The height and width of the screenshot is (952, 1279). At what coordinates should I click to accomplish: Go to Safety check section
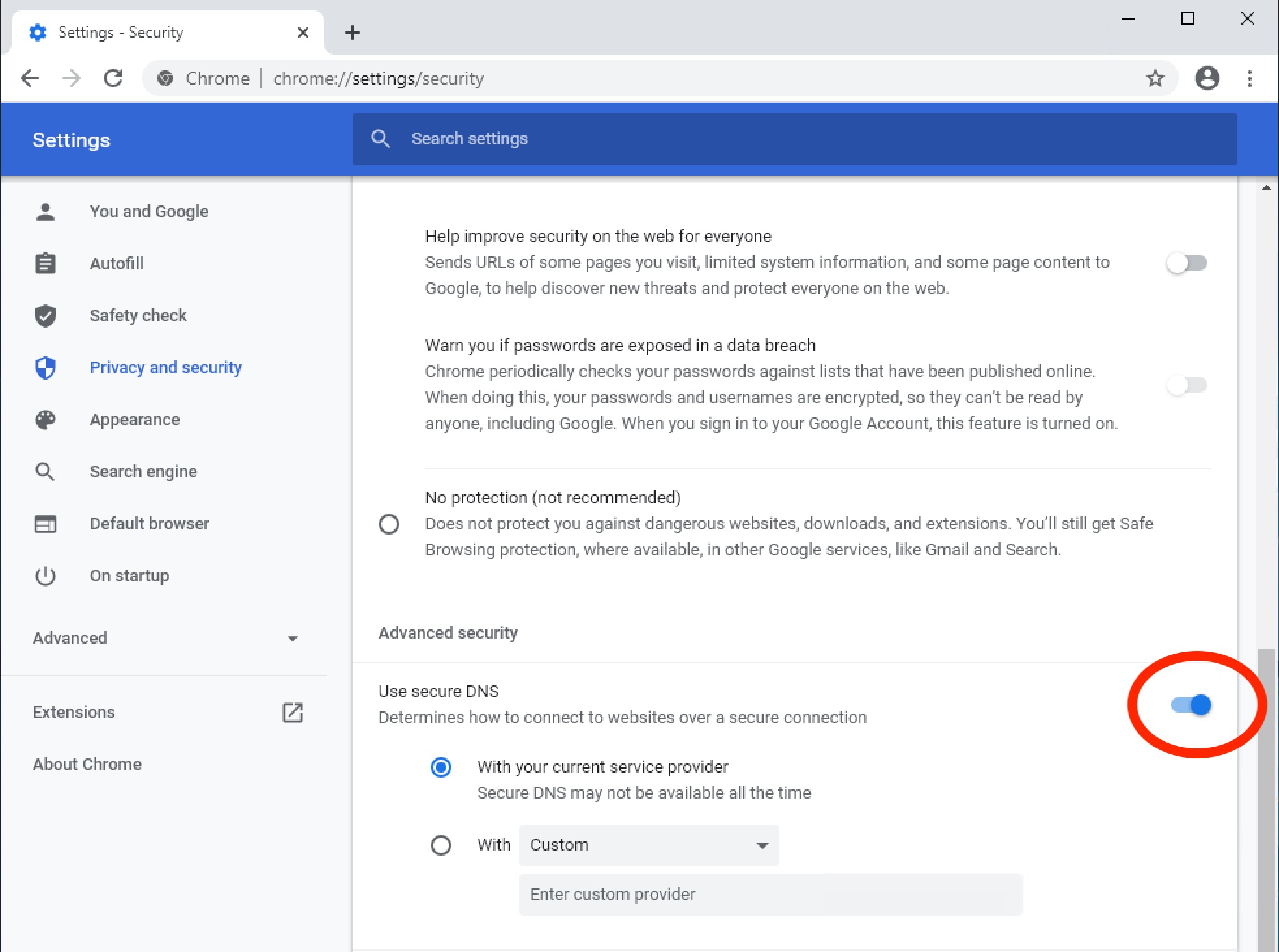(138, 315)
